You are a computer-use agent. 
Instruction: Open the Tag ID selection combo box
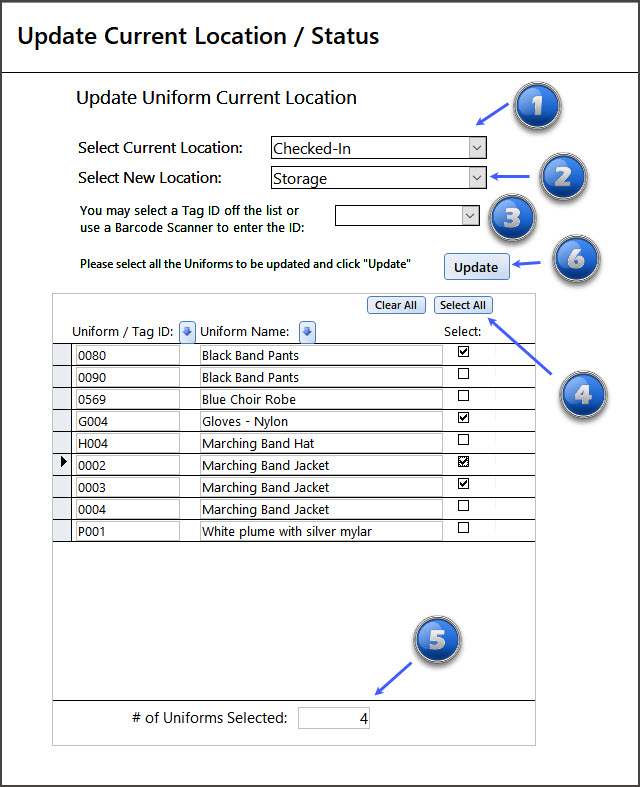[470, 215]
